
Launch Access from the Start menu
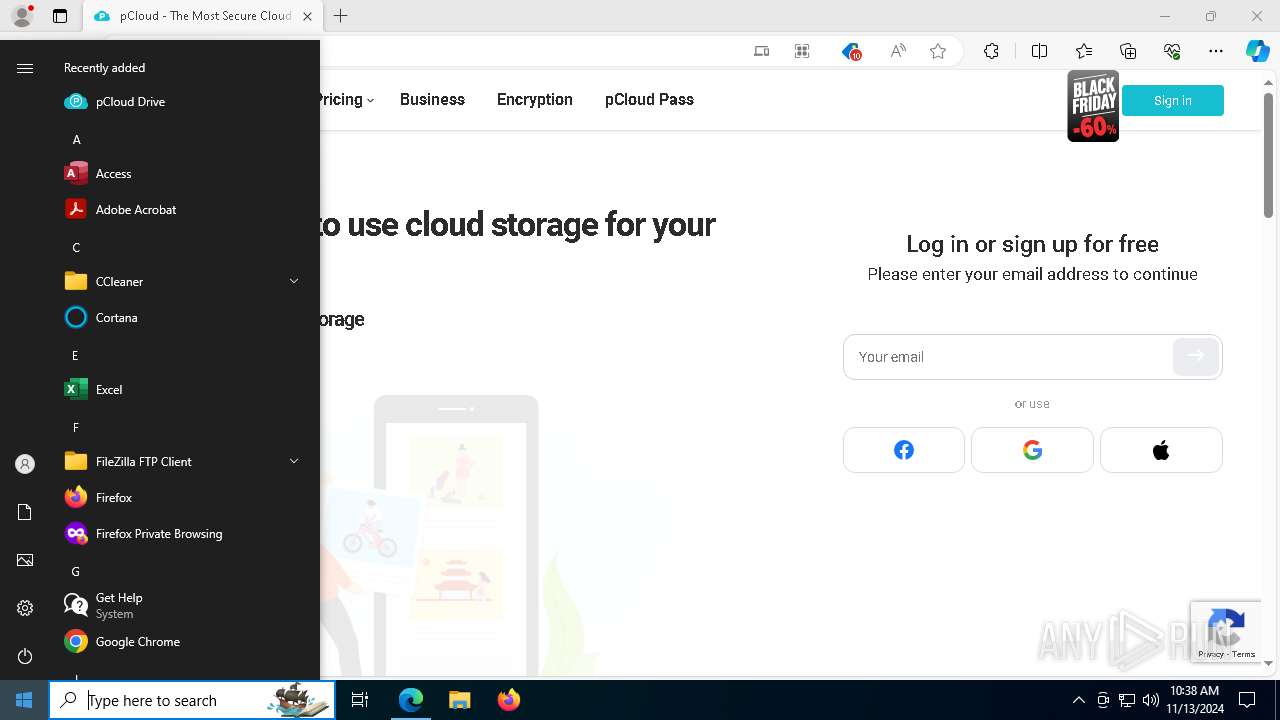click(180, 173)
